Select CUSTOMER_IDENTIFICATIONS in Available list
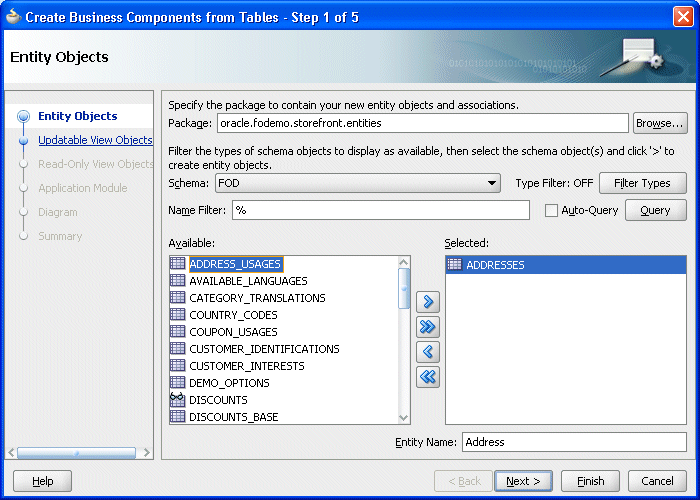700x500 pixels. [x=264, y=349]
